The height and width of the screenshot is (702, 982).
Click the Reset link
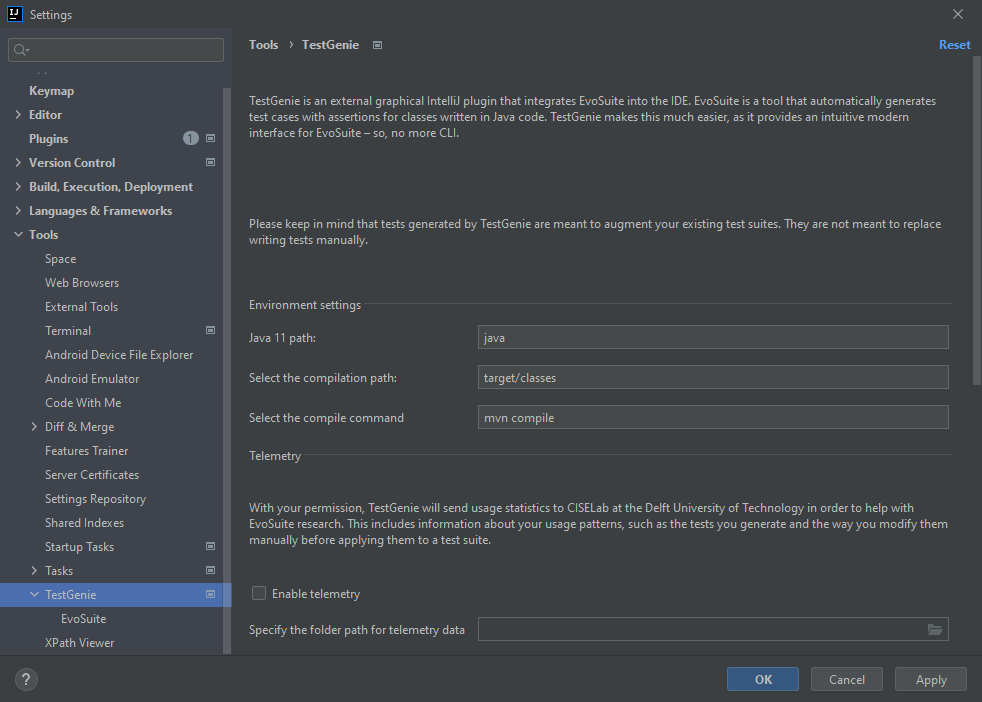click(x=954, y=45)
